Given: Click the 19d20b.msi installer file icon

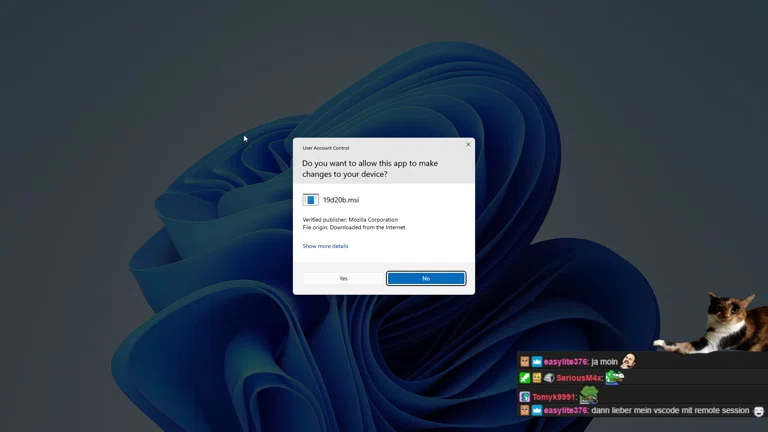Looking at the screenshot, I should click(x=310, y=200).
